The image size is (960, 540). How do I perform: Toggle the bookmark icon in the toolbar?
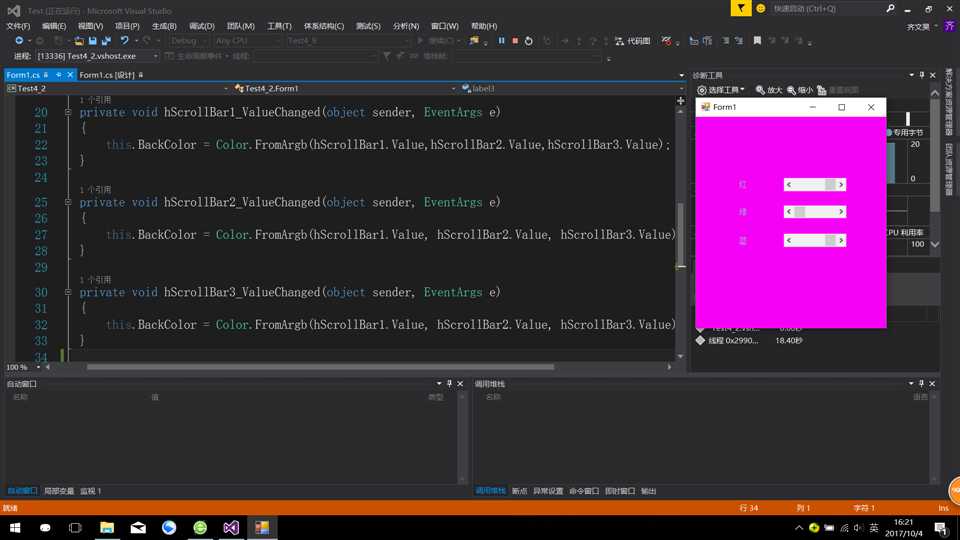coord(757,41)
